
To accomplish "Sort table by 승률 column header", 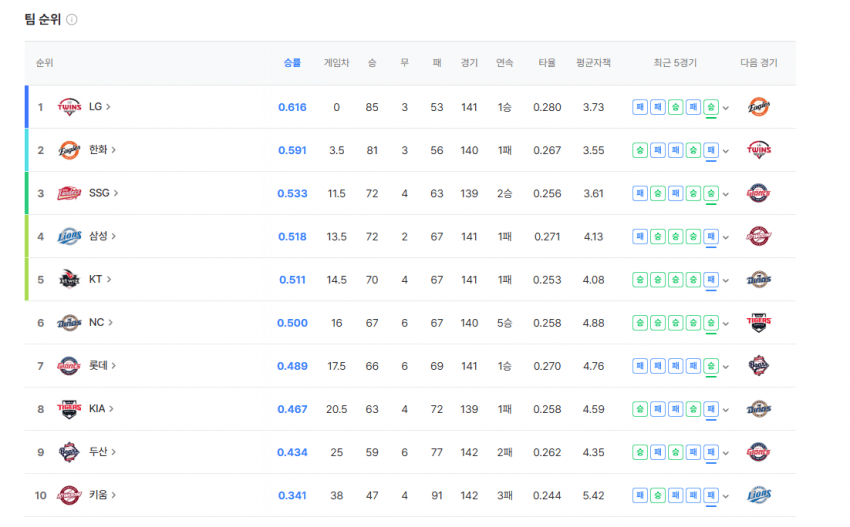I will 292,63.
